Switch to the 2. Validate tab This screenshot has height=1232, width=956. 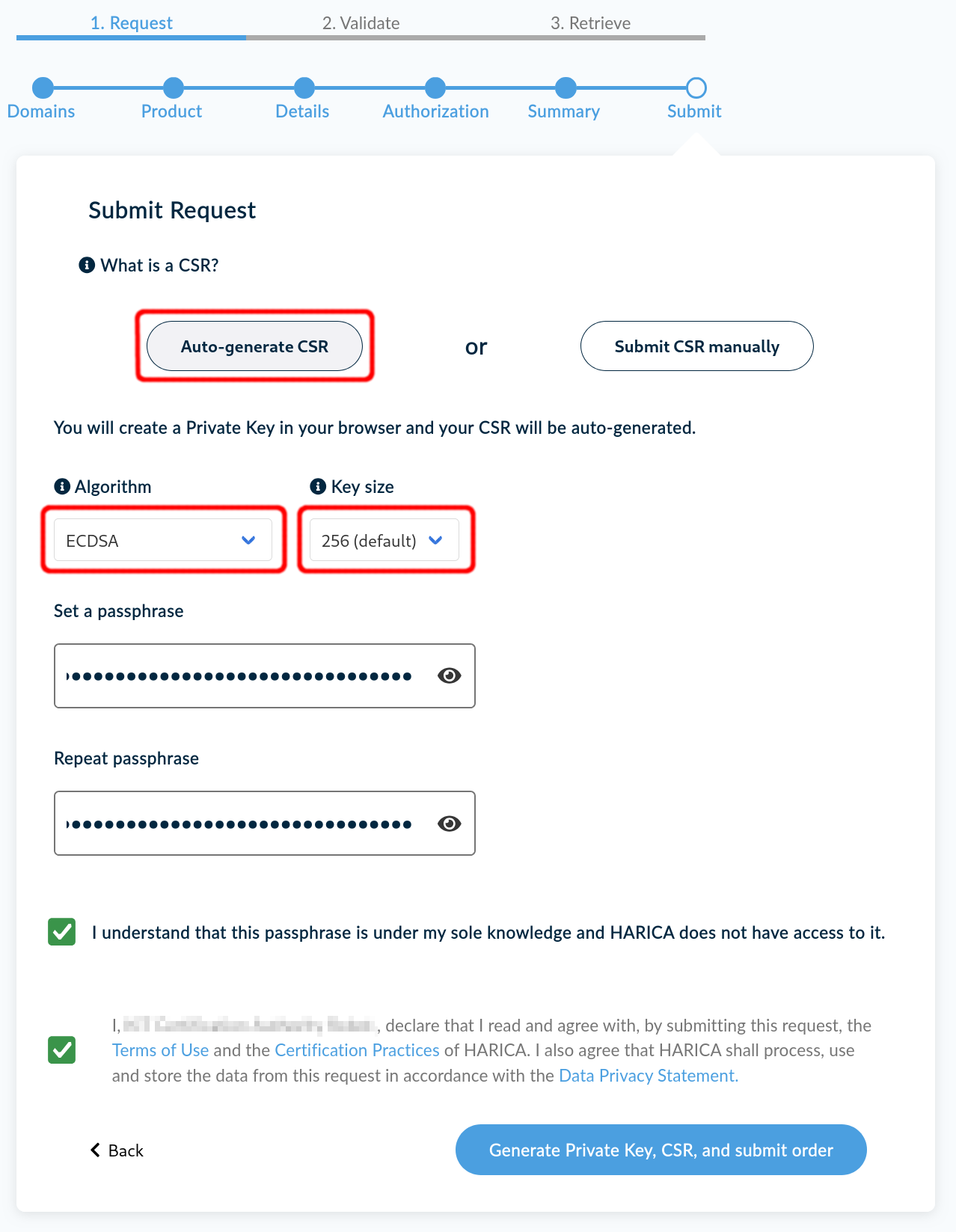tap(361, 23)
